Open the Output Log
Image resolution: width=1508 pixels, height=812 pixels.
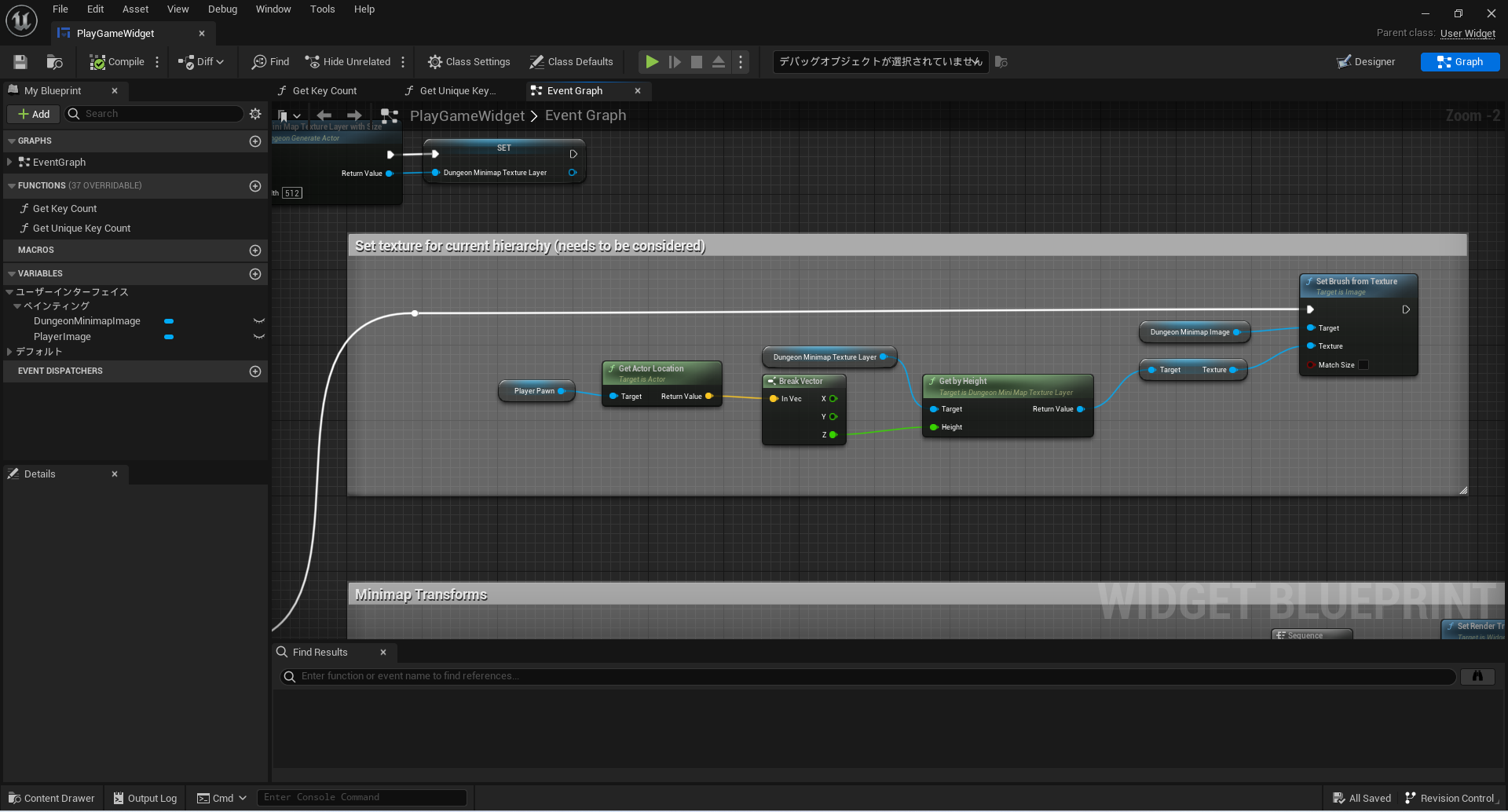pyautogui.click(x=145, y=798)
